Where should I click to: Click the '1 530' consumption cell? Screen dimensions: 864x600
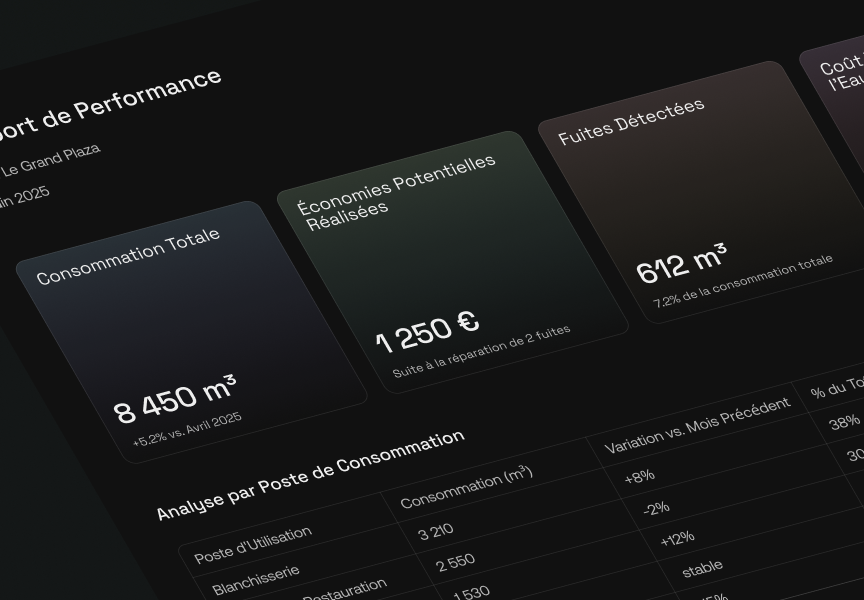(x=471, y=593)
